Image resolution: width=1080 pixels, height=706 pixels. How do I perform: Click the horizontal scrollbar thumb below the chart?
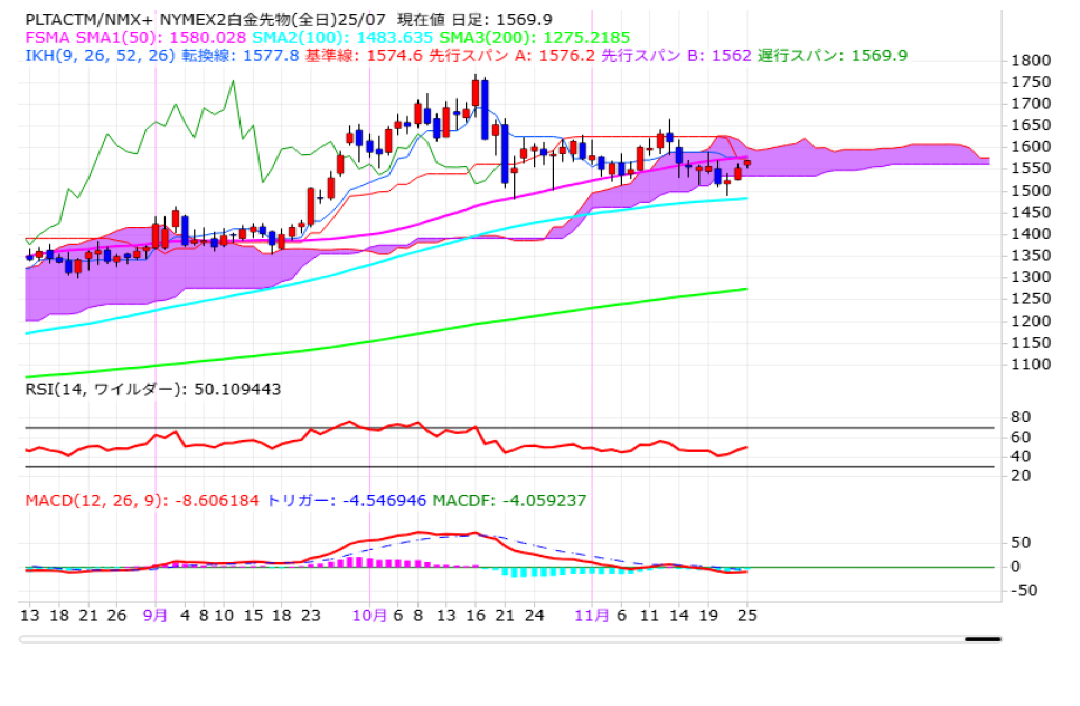(x=982, y=638)
